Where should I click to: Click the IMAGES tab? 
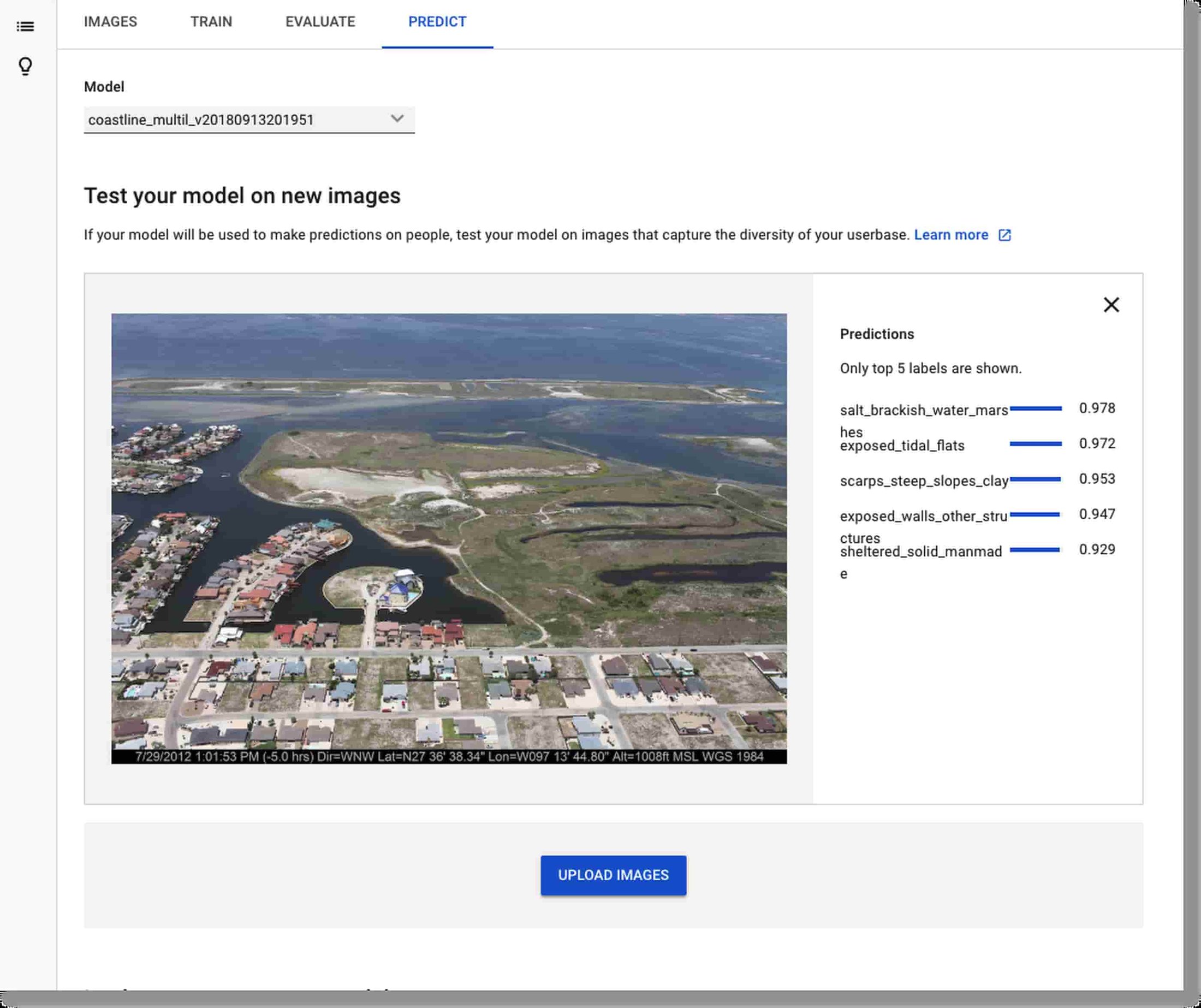tap(111, 22)
